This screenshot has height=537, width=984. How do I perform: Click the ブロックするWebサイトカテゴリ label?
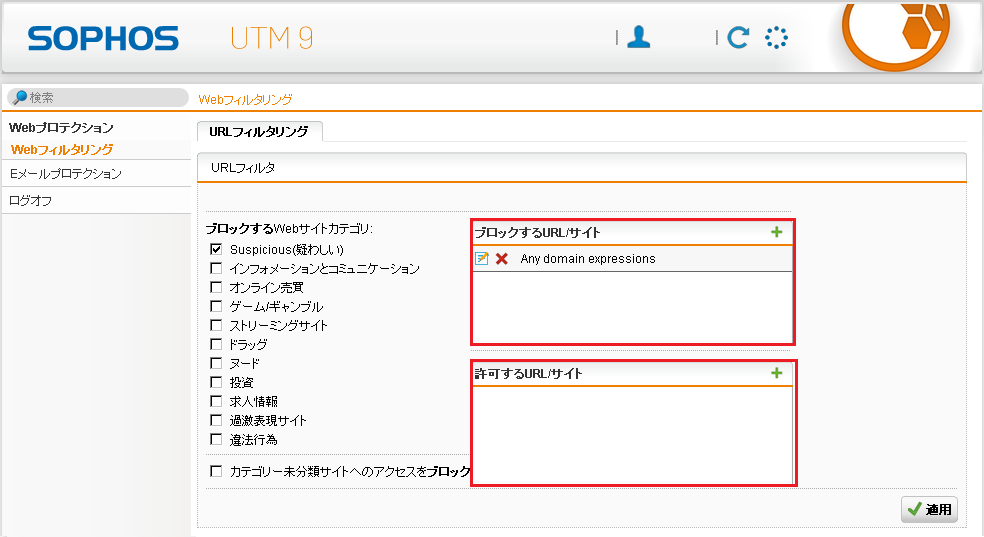(x=289, y=228)
